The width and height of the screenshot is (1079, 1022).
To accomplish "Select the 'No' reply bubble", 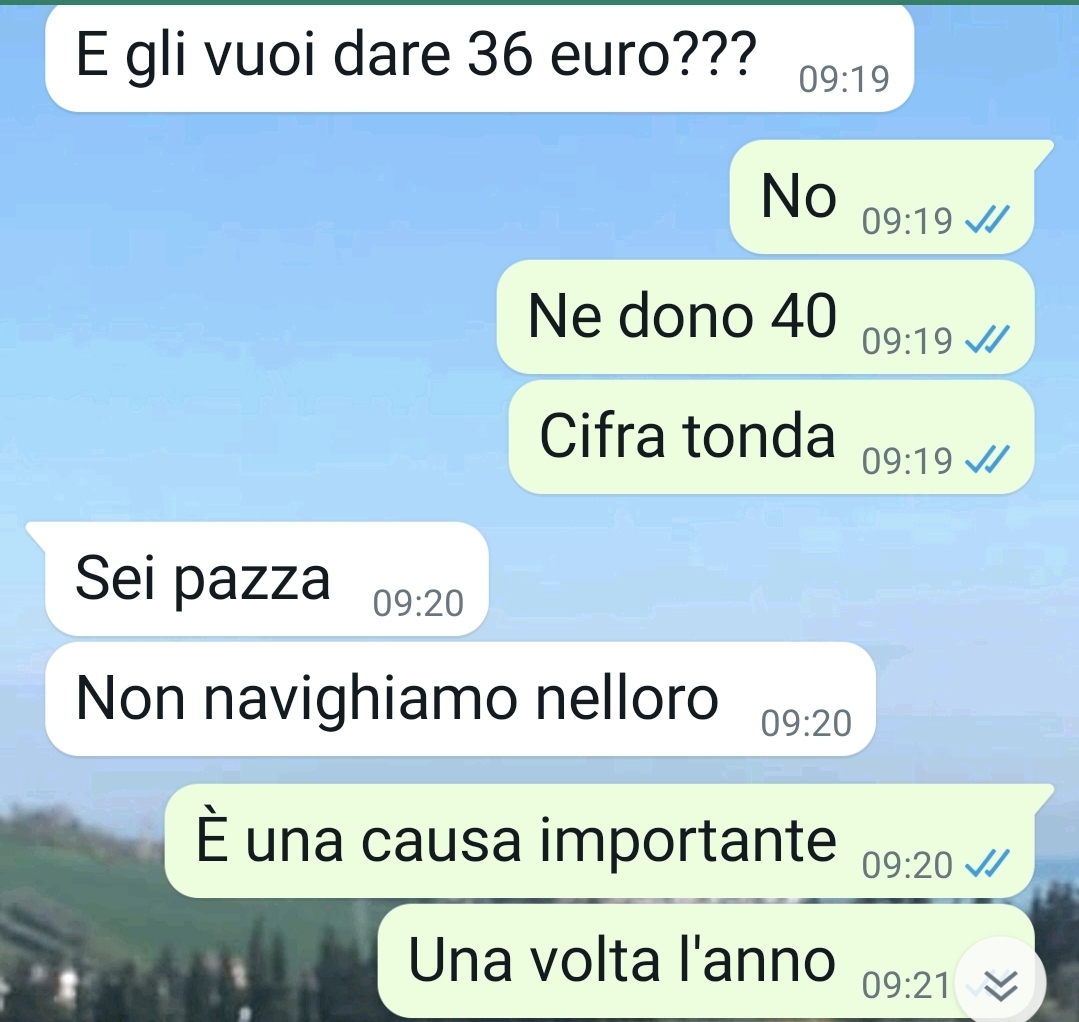I will [x=882, y=196].
